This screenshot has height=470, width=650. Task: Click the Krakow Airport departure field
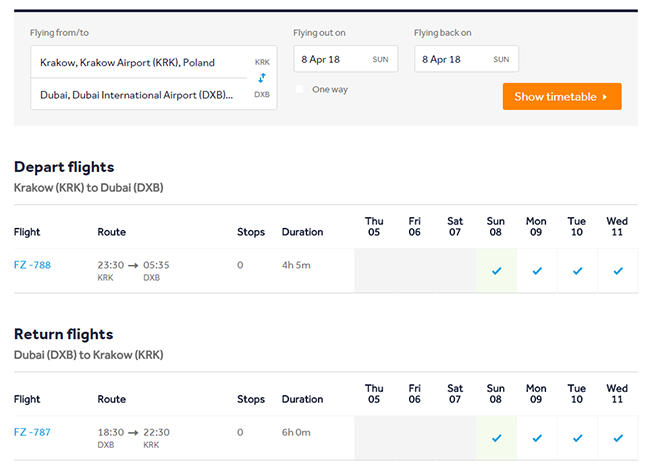coord(140,62)
